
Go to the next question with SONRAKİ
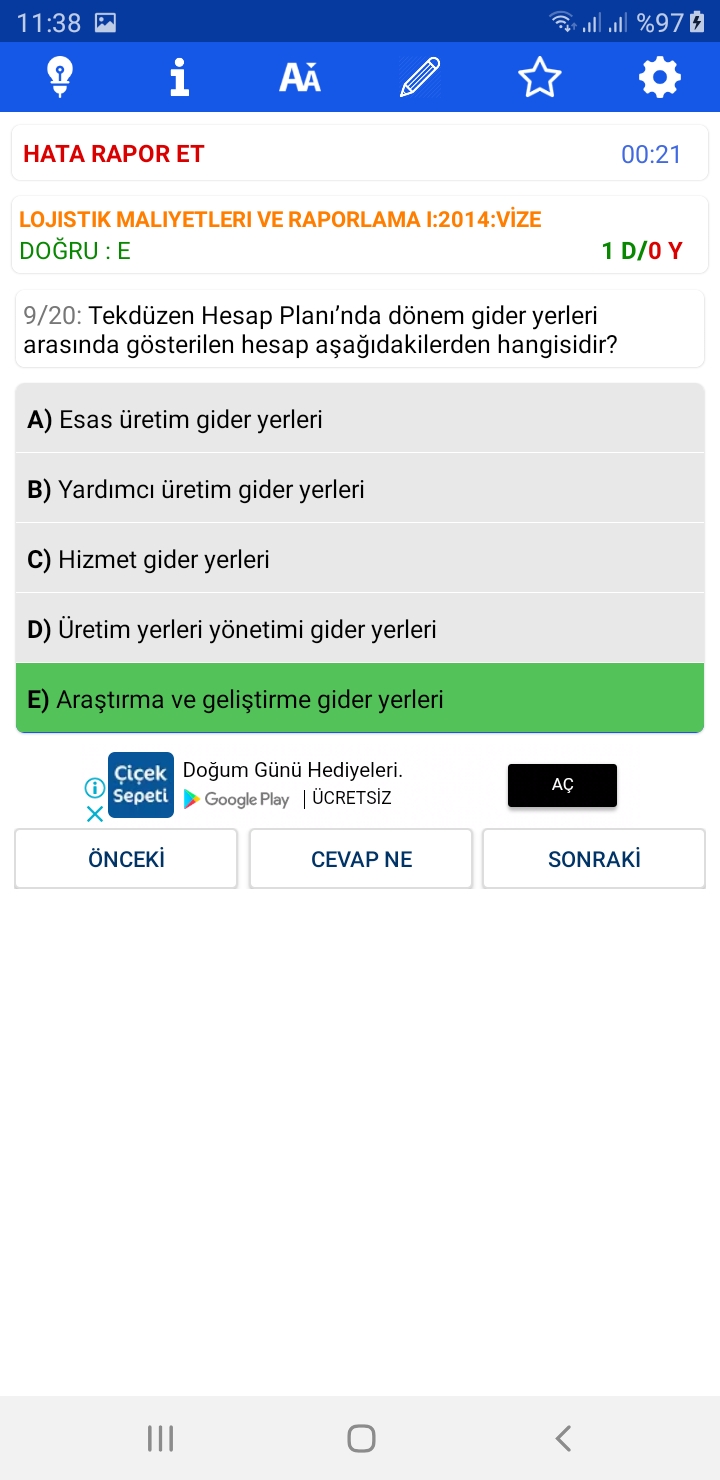coord(594,859)
